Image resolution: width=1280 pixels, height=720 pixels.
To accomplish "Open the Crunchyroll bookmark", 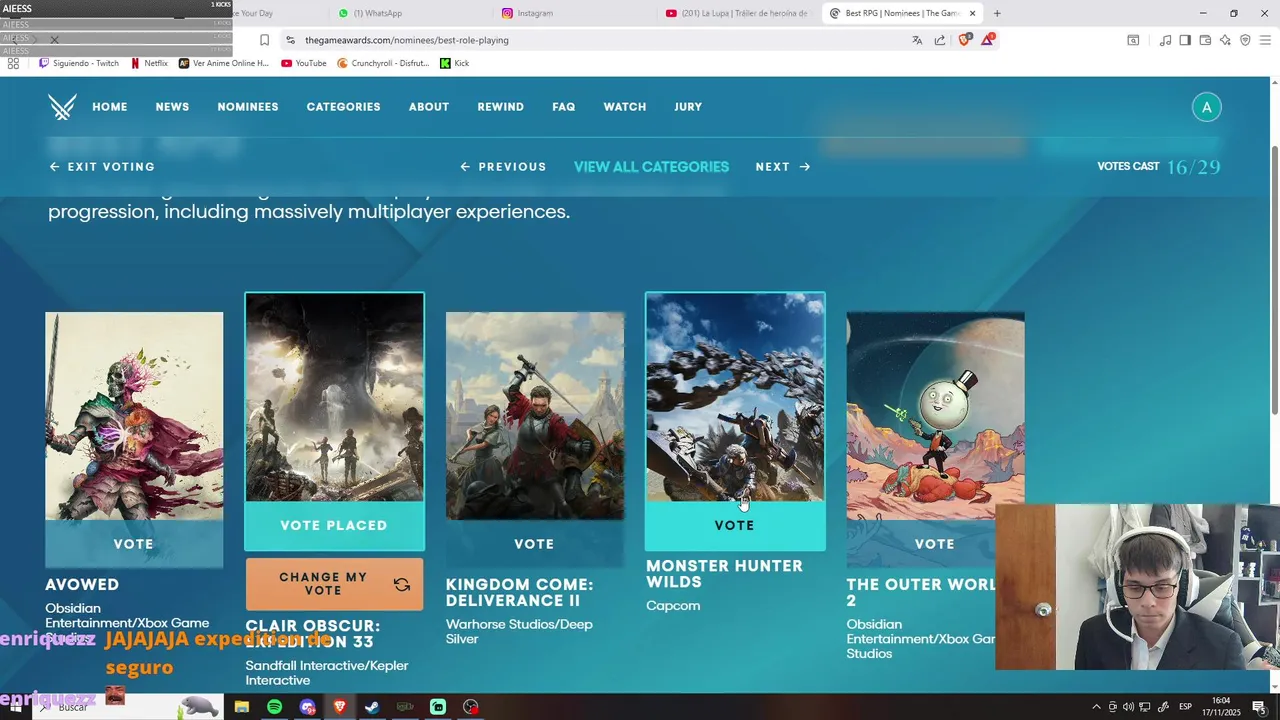I will click(x=384, y=63).
